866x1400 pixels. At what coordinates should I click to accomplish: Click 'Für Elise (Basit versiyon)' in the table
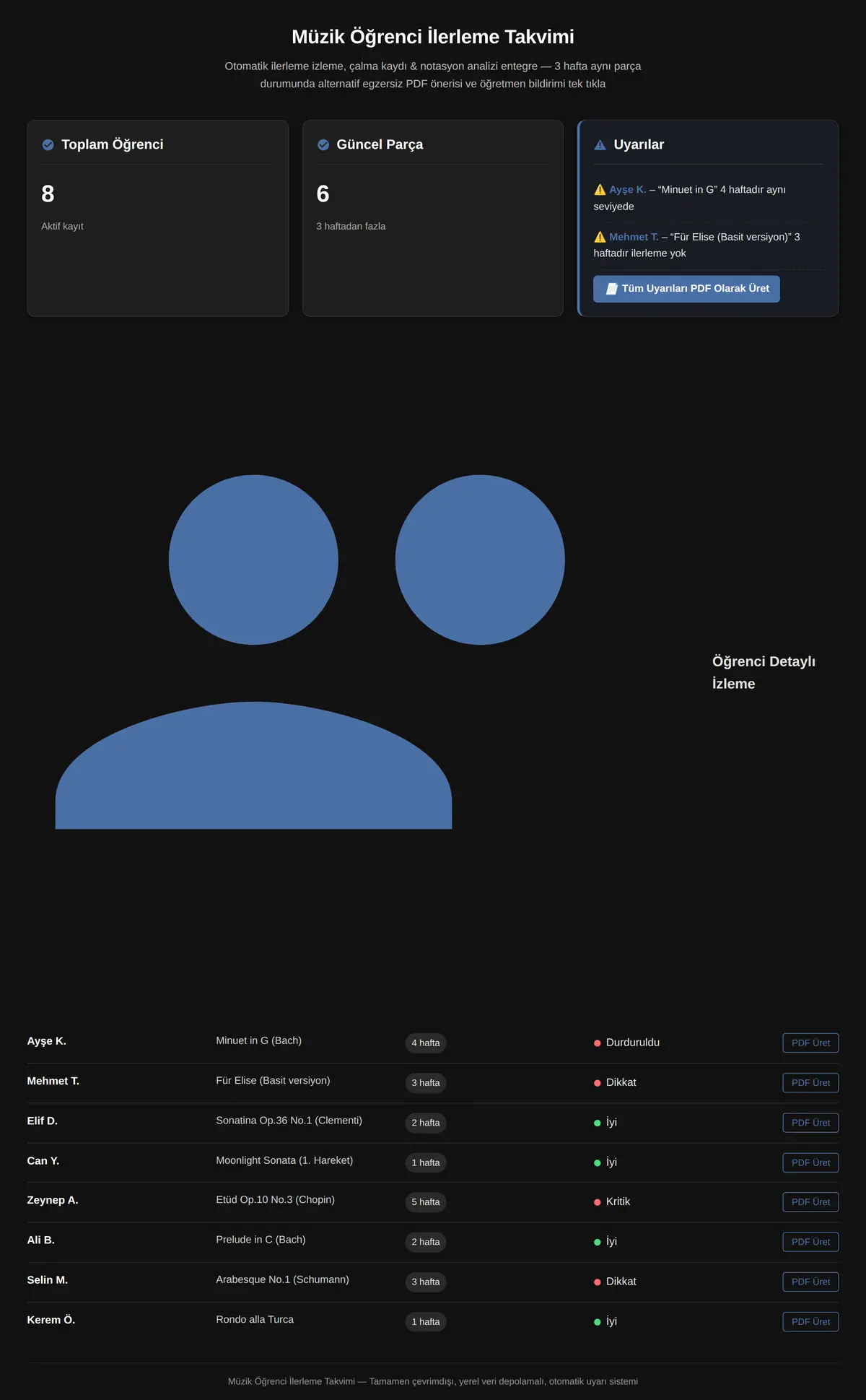[x=273, y=1081]
